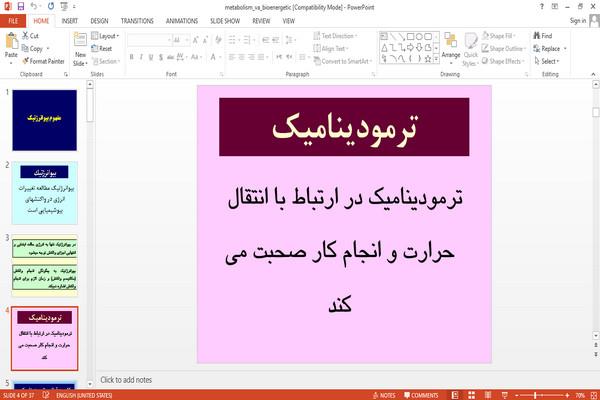The height and width of the screenshot is (400, 600).
Task: Open Align Text dropdown
Action: coord(331,48)
